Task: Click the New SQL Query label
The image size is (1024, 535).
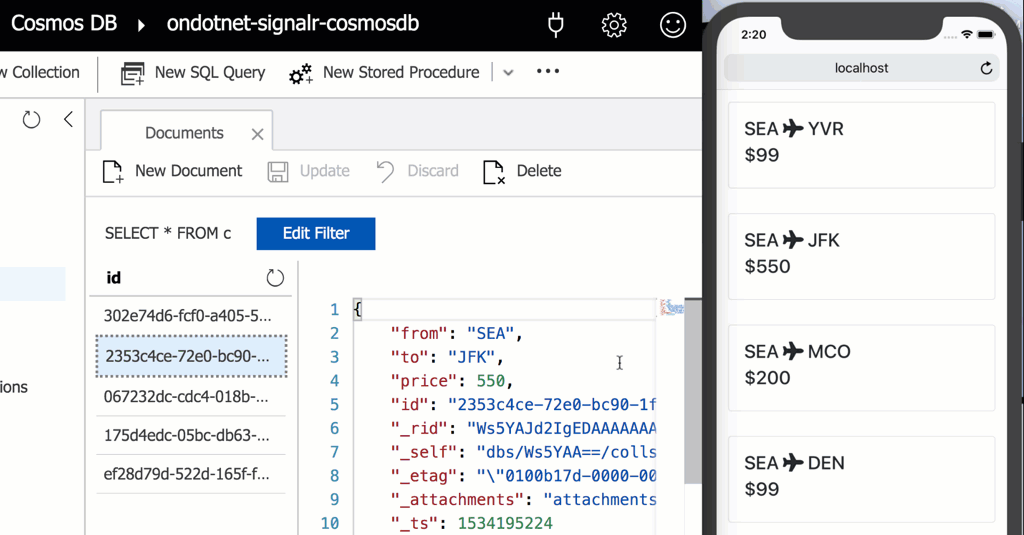Action: click(210, 73)
